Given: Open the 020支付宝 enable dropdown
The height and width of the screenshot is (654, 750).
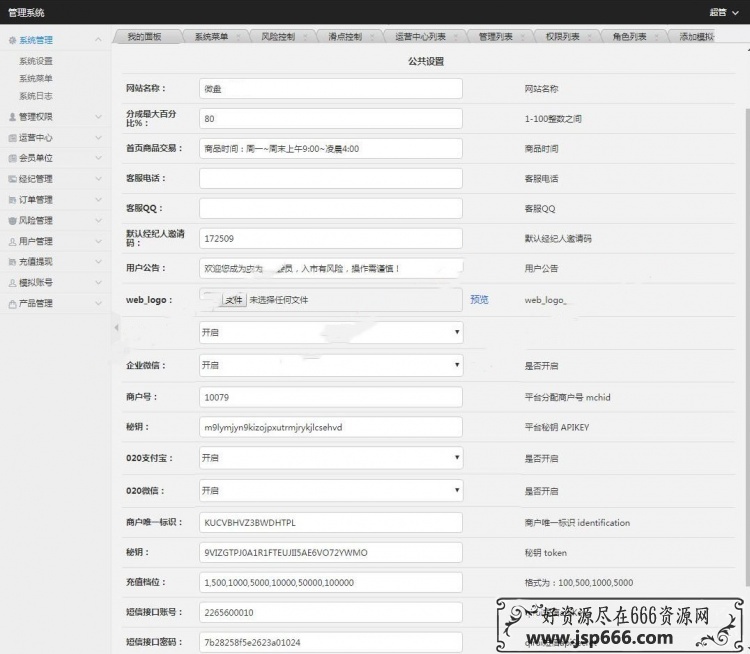Looking at the screenshot, I should coord(331,457).
